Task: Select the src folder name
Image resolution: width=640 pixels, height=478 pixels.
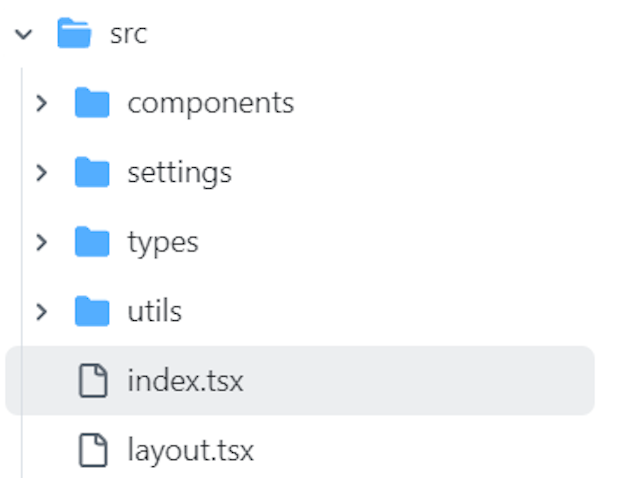Action: pos(129,34)
